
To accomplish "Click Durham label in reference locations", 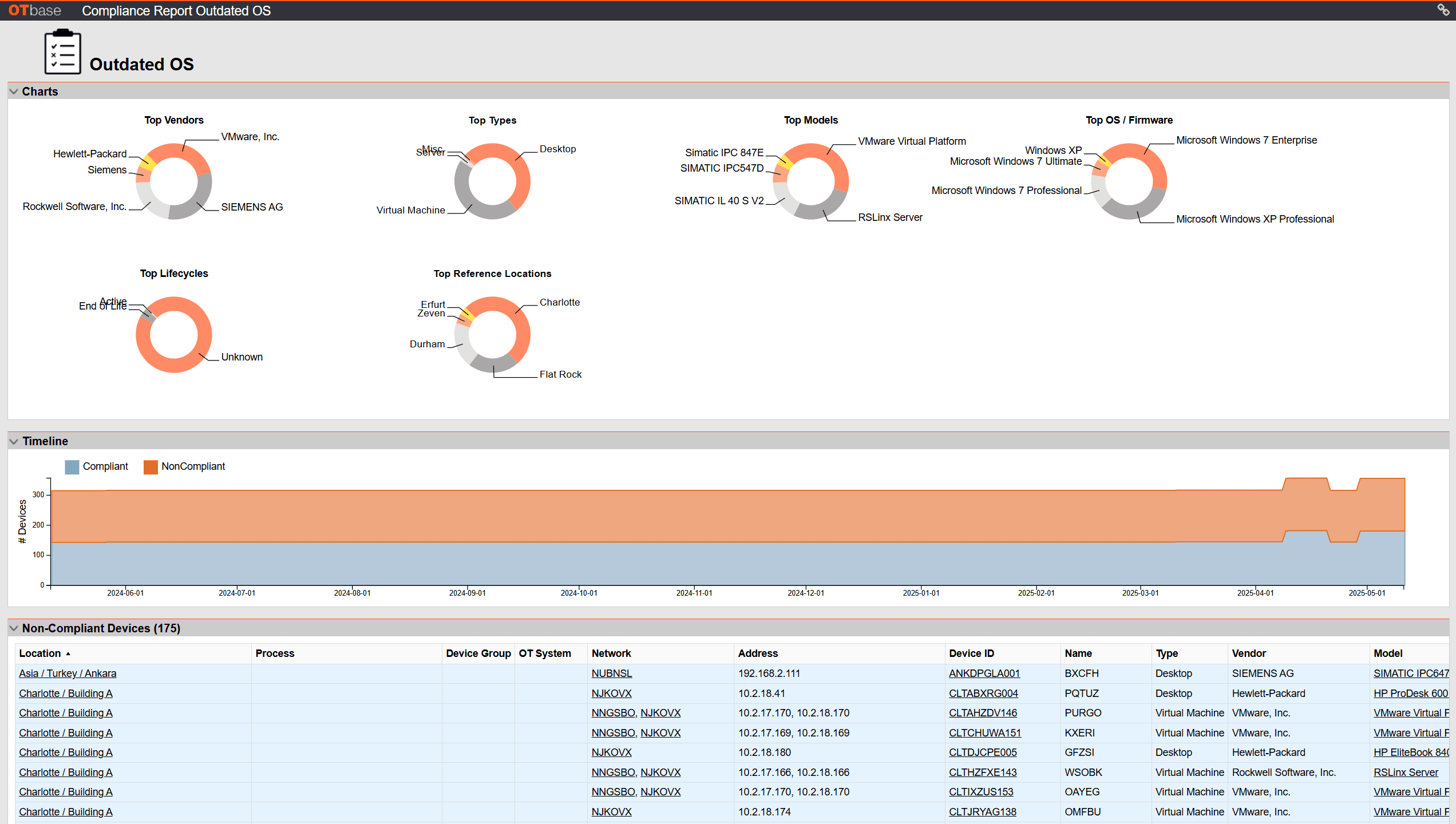I will [x=427, y=344].
